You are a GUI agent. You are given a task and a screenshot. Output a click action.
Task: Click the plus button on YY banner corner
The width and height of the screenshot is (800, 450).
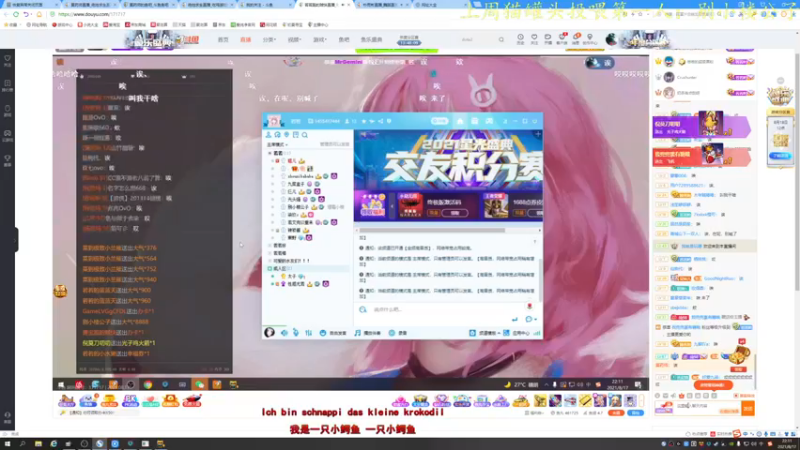538,134
